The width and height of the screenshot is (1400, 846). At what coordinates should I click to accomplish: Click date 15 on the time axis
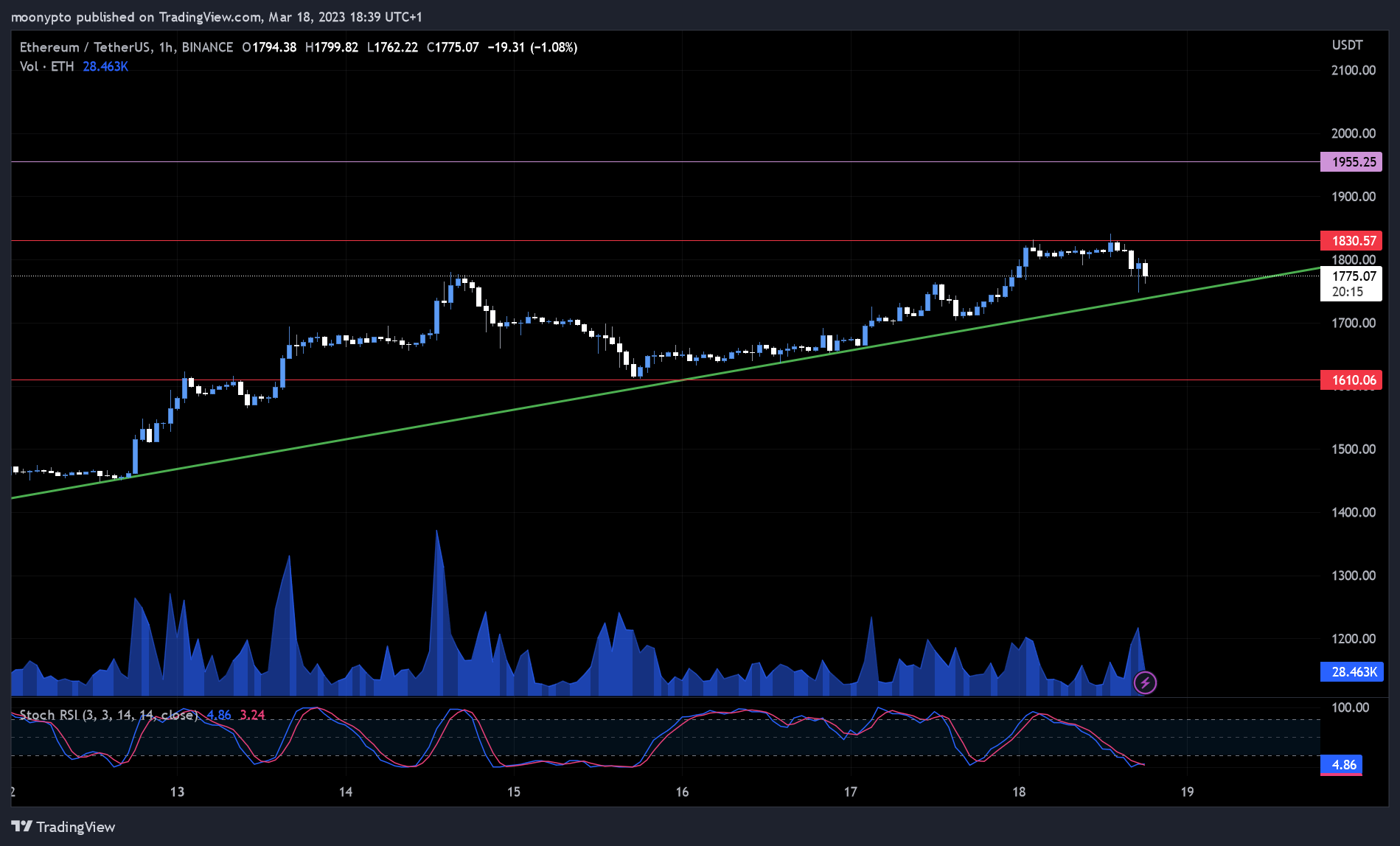514,792
